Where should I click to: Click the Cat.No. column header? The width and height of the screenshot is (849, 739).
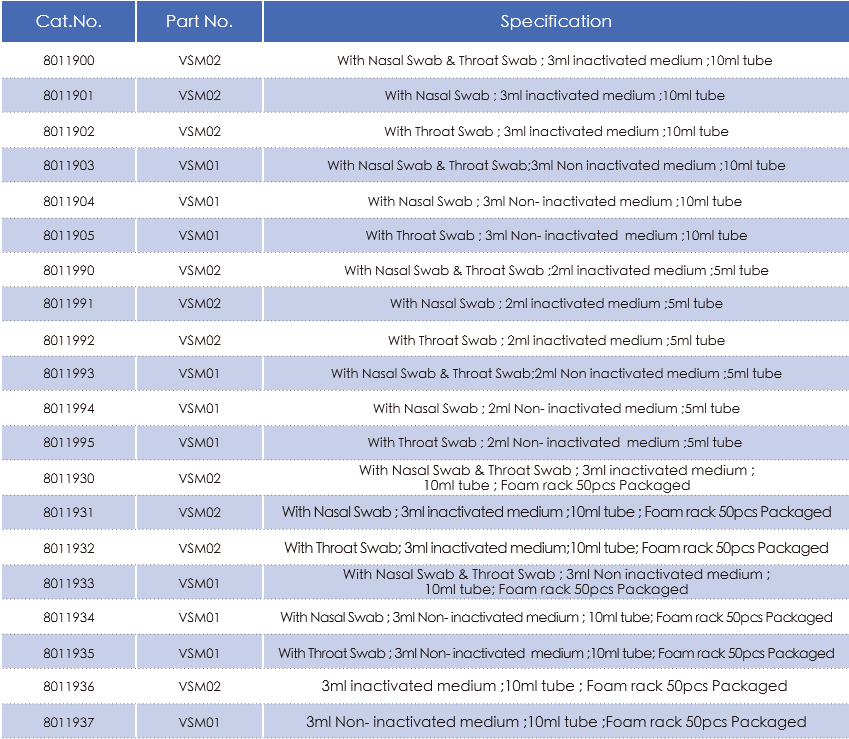point(68,21)
